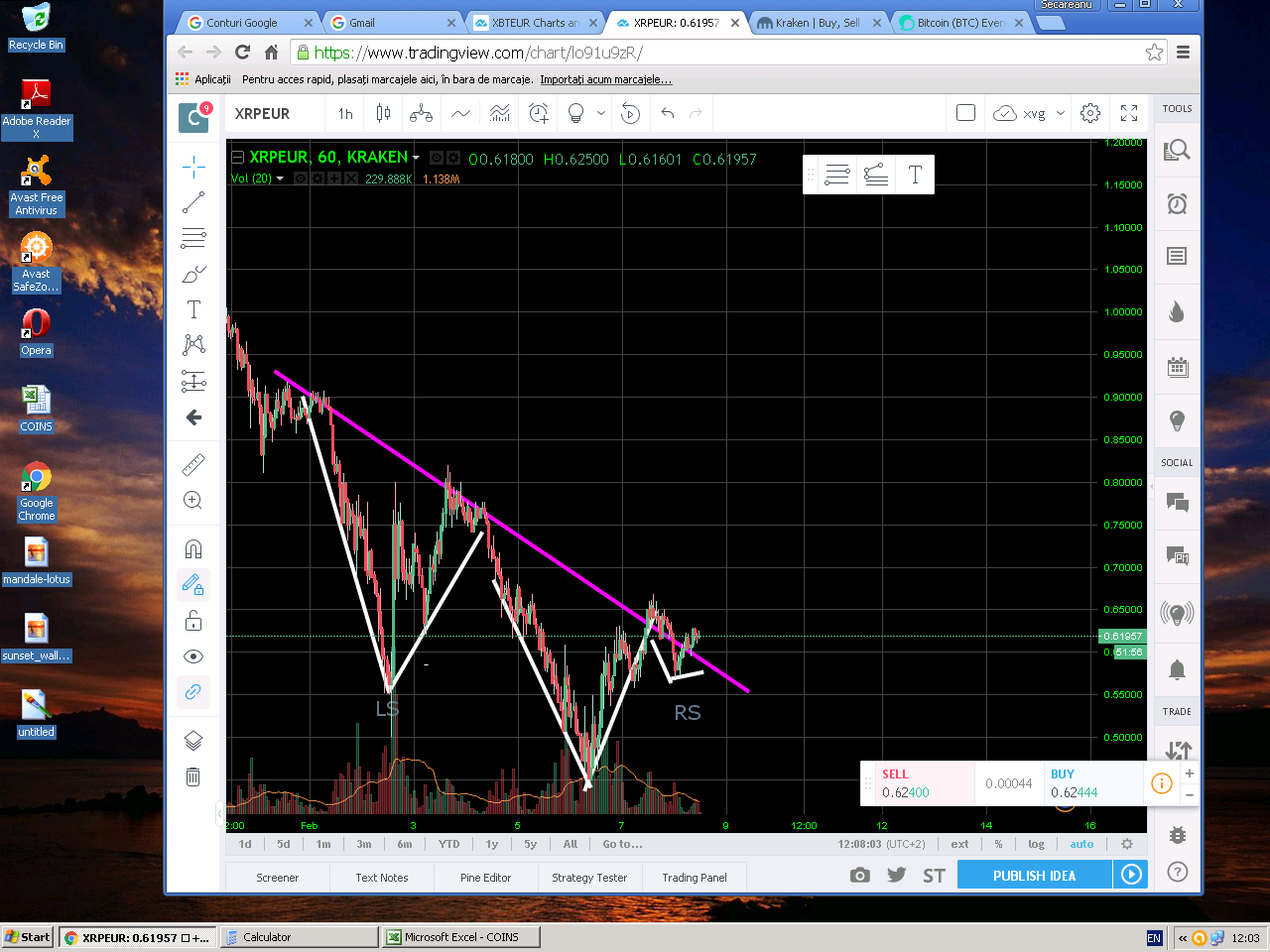1270x952 pixels.
Task: Expand the XRPEUR legend dropdown arrow
Action: (416, 158)
